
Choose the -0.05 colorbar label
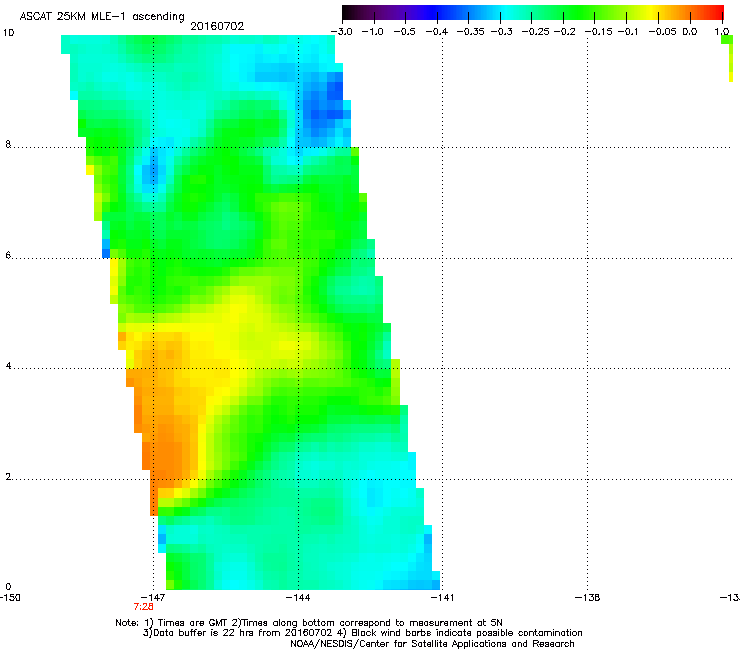tap(662, 32)
